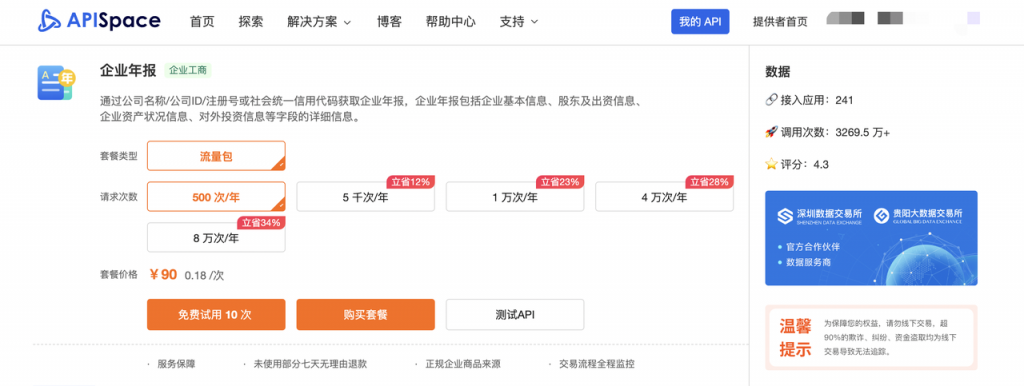Click the 企业工商 category tag
The width and height of the screenshot is (1024, 386).
[188, 71]
